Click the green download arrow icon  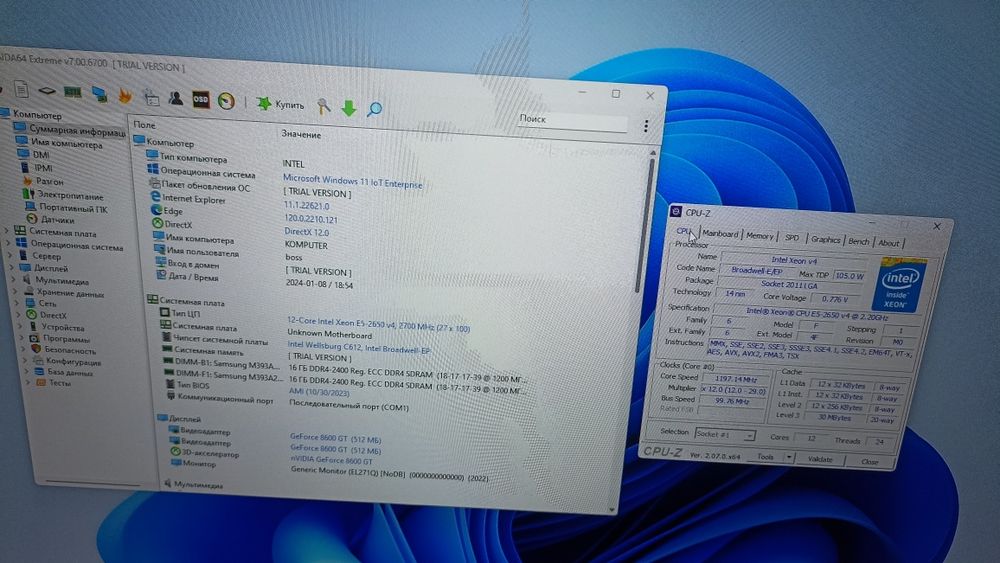(348, 108)
